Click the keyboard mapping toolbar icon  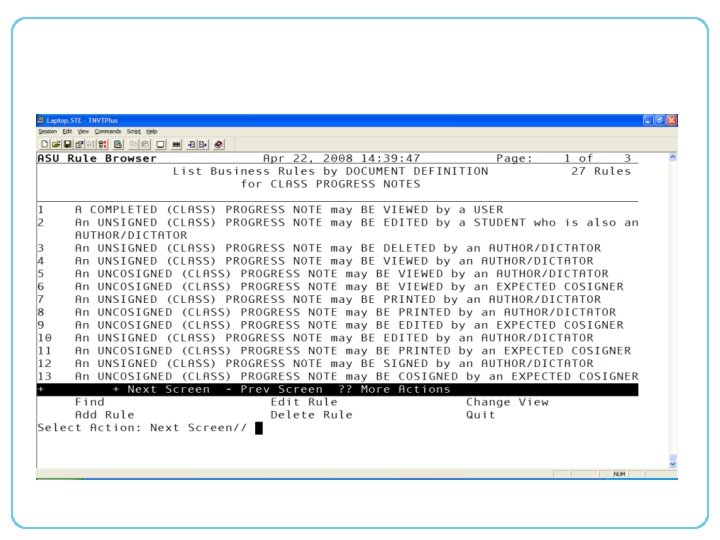(176, 145)
